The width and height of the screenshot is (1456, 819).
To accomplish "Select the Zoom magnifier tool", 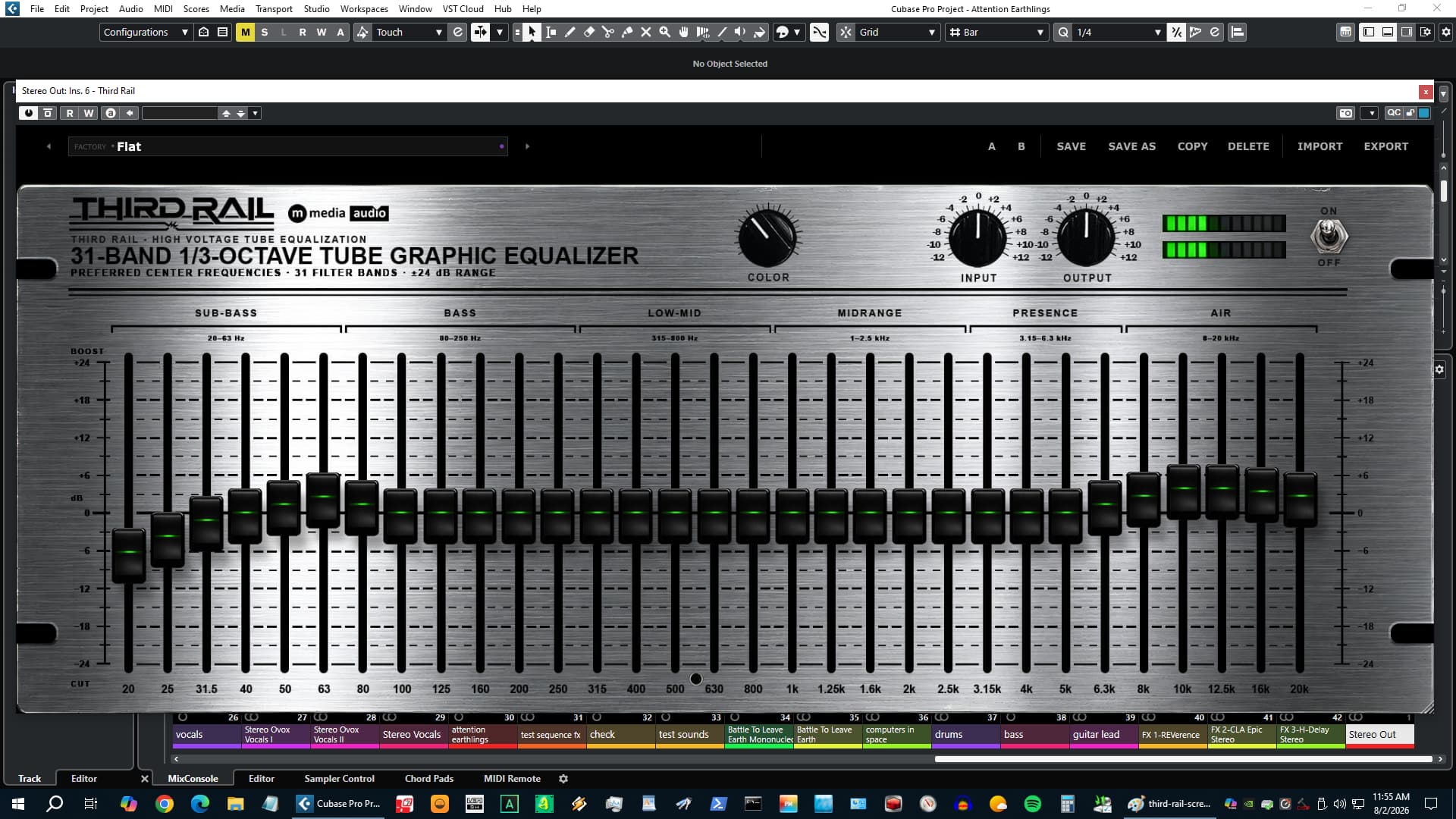I will pos(665,32).
